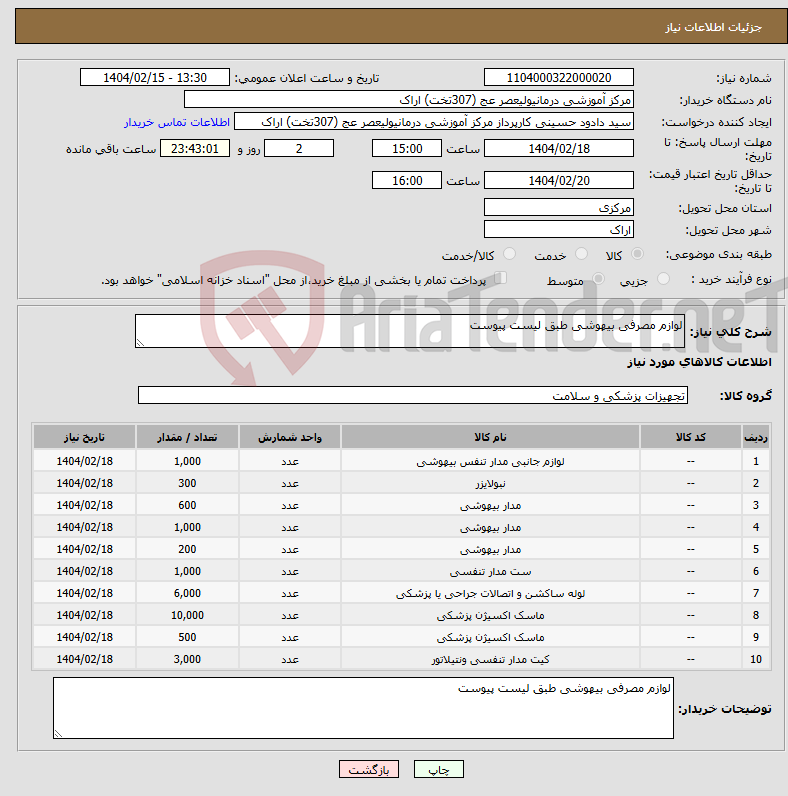Click the quantity 3,000 cell
Screen dimensions: 788x796
pyautogui.click(x=187, y=659)
